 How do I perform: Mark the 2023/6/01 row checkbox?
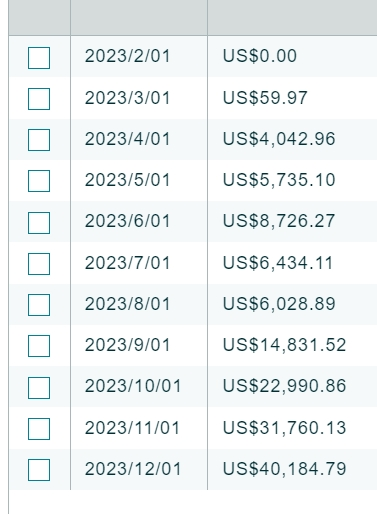point(39,223)
